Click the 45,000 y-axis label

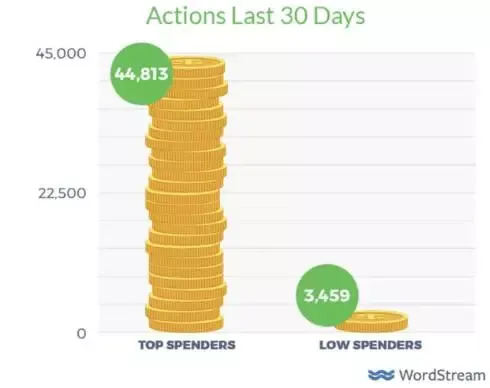pyautogui.click(x=61, y=53)
